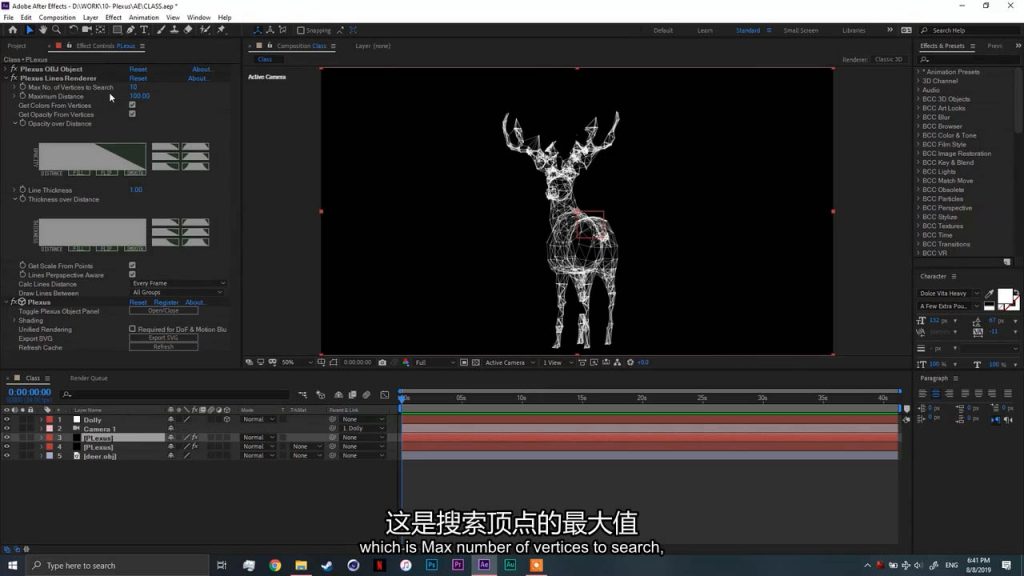Select the Unified Camera tool
Viewport: 1024px width, 576px height.
point(87,30)
